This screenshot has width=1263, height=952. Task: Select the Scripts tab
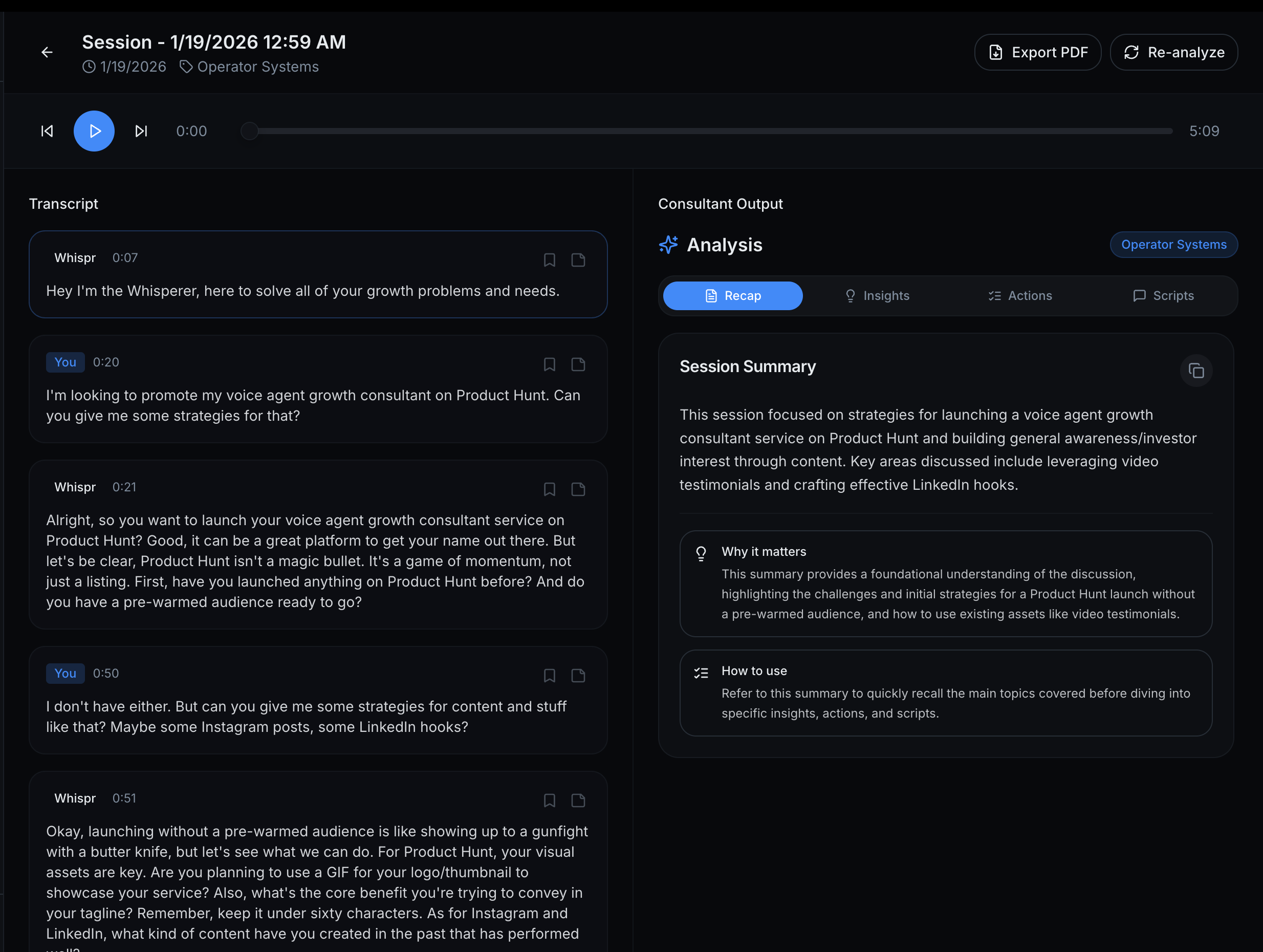pos(1163,296)
